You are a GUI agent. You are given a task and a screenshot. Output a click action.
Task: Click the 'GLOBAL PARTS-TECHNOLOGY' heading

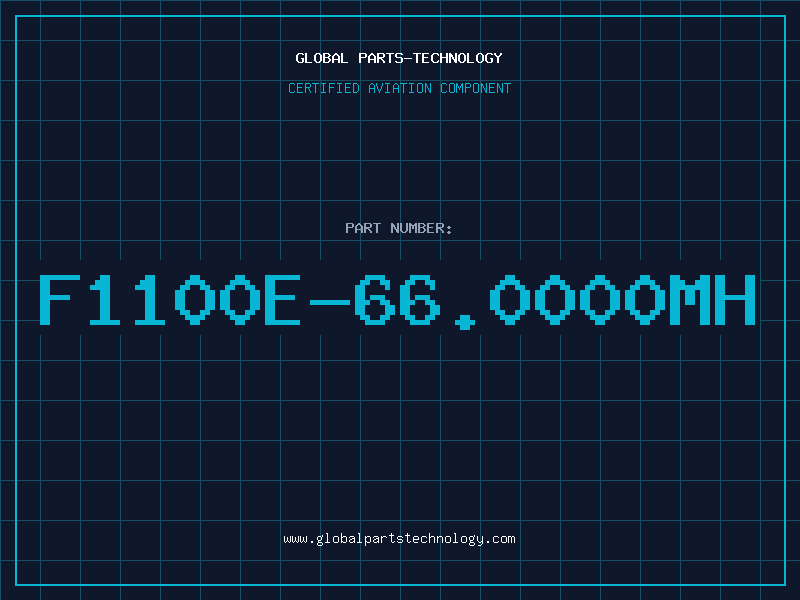pyautogui.click(x=399, y=58)
